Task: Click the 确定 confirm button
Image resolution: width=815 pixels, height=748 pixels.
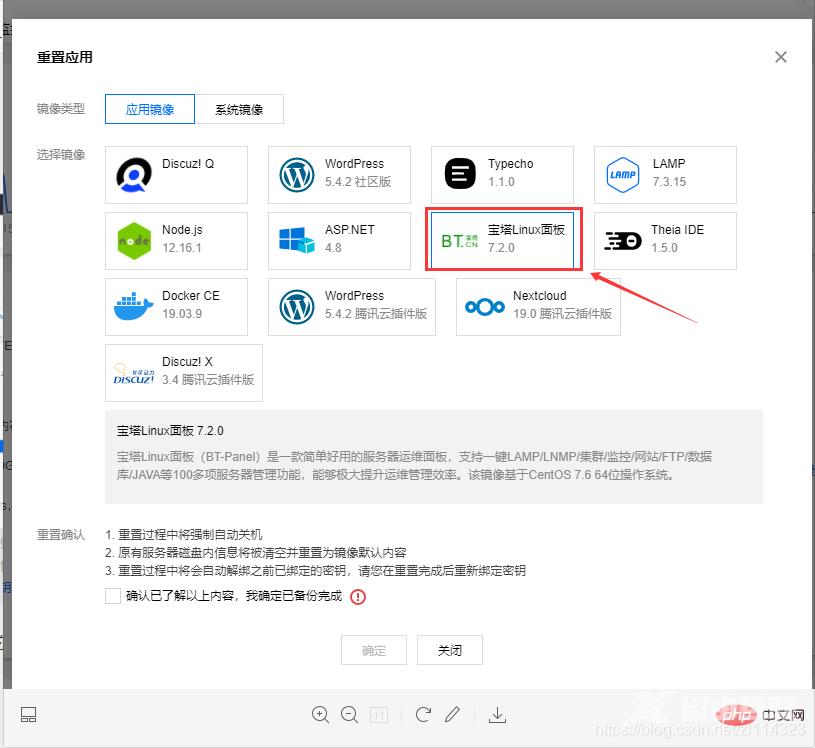Action: tap(373, 650)
